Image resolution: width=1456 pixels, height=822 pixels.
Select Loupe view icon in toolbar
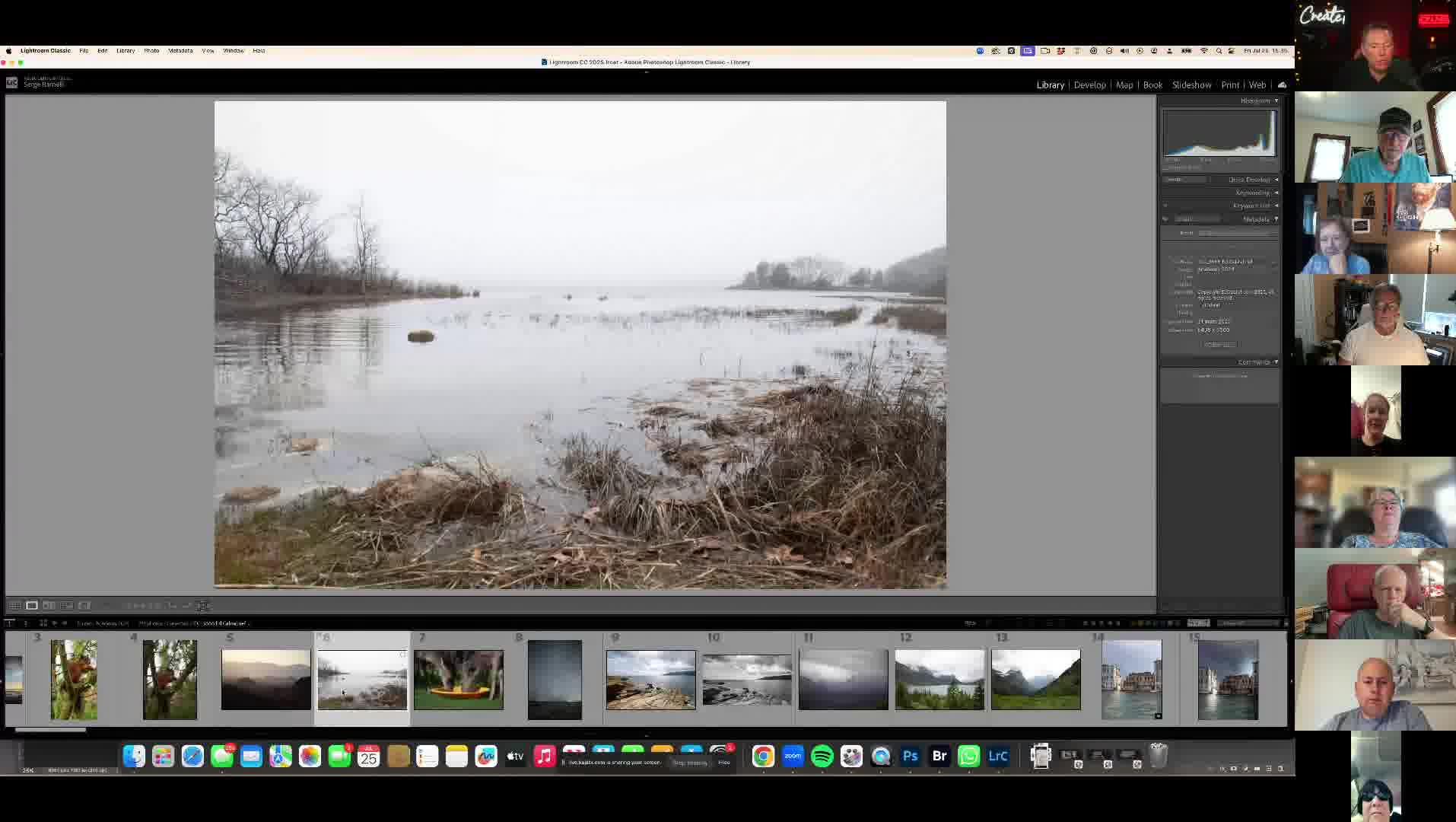click(x=32, y=606)
